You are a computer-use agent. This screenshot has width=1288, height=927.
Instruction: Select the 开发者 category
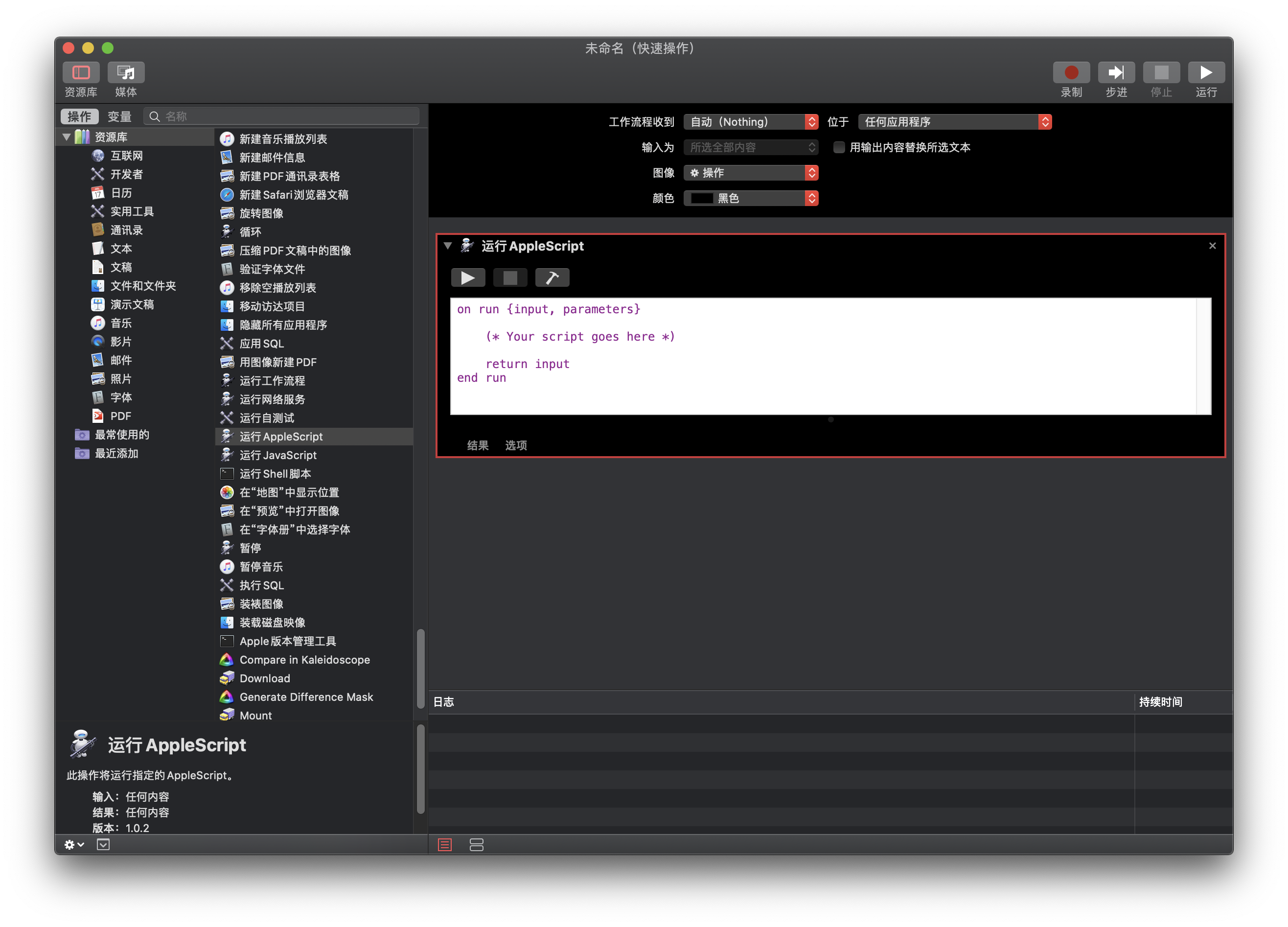126,174
